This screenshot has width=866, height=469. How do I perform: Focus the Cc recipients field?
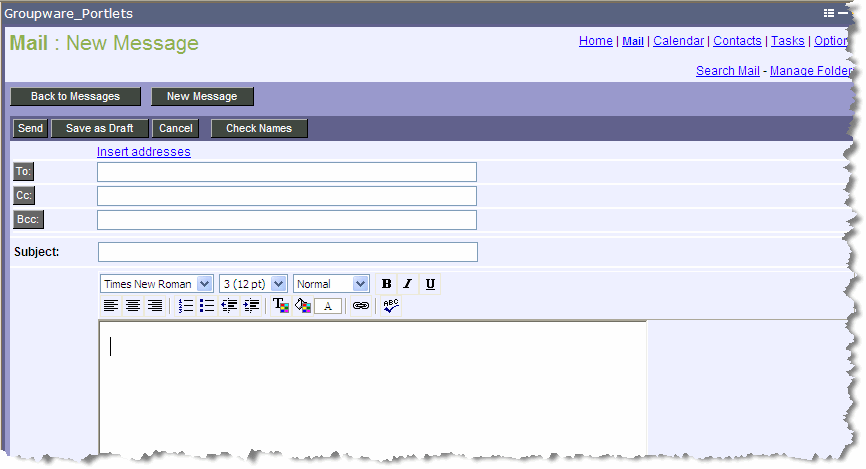[x=287, y=196]
